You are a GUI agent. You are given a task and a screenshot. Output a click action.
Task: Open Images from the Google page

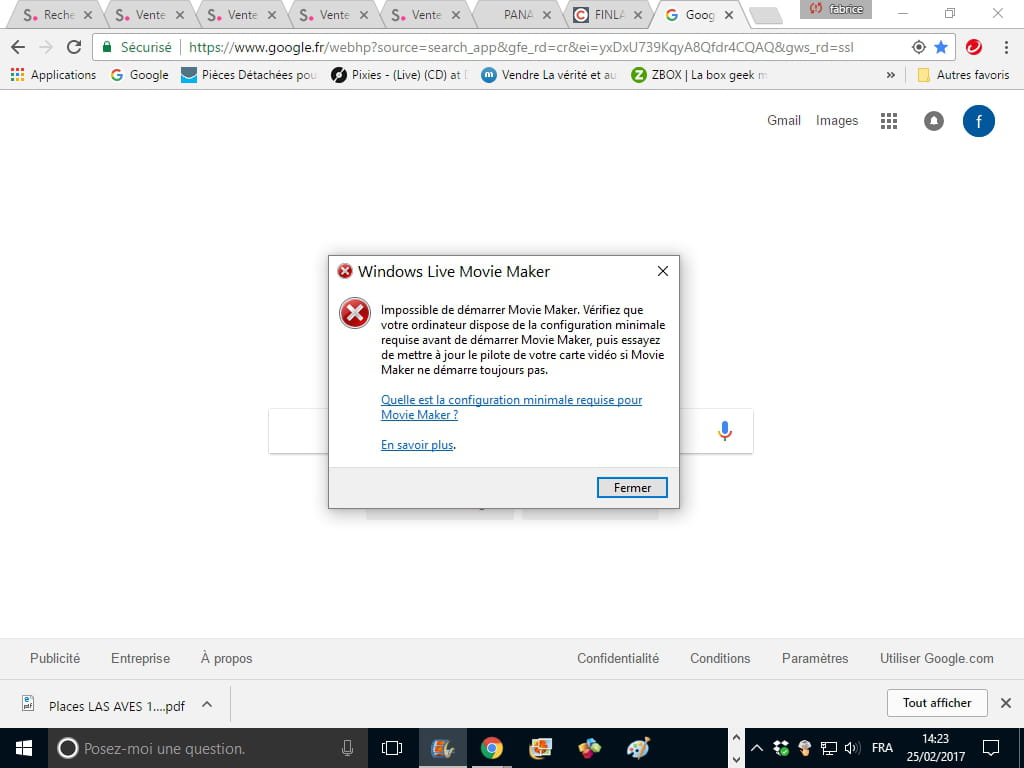[837, 120]
